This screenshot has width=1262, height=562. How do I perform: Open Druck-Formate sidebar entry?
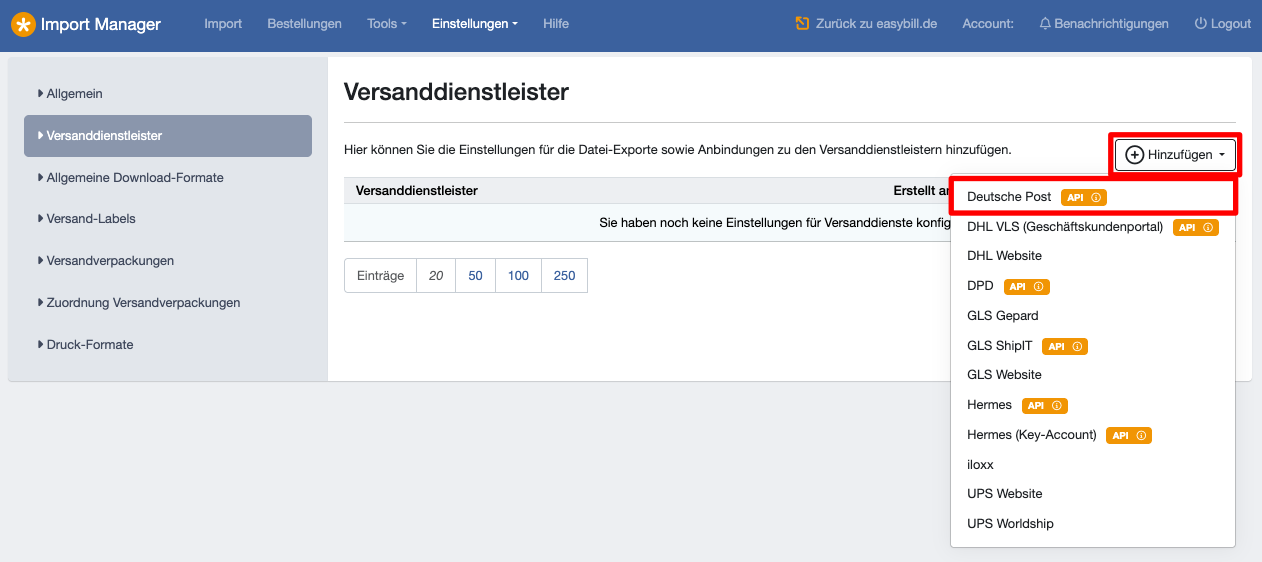(168, 345)
